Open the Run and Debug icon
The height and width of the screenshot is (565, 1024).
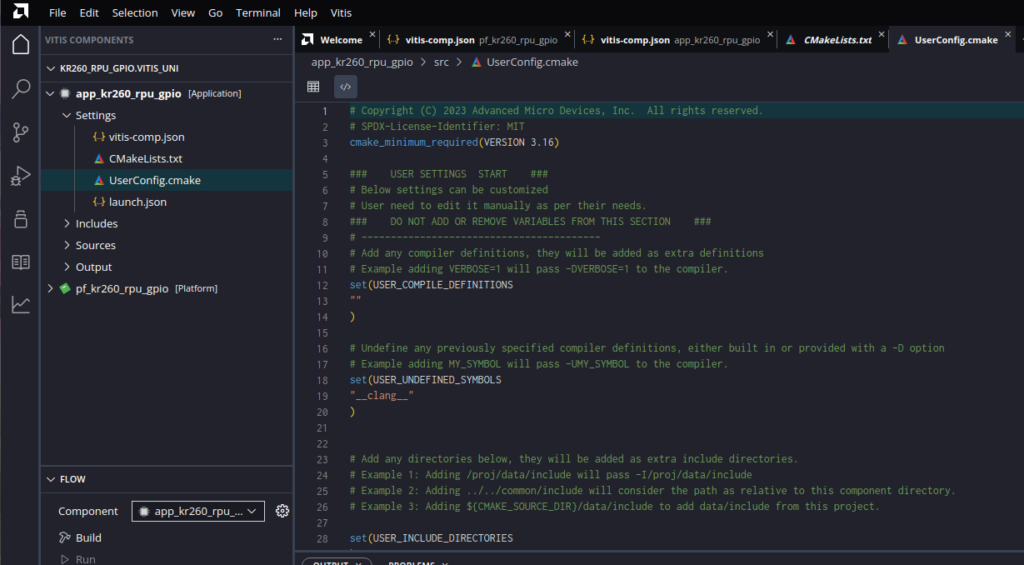21,176
